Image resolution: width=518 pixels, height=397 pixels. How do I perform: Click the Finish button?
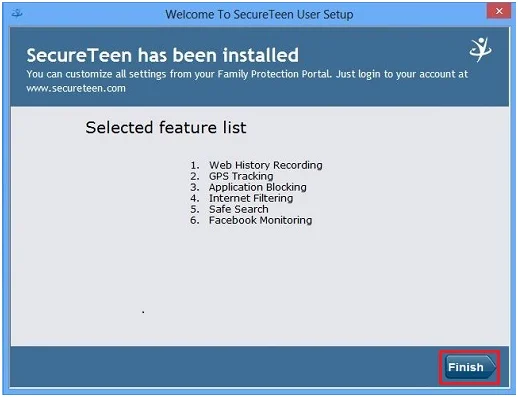(470, 367)
